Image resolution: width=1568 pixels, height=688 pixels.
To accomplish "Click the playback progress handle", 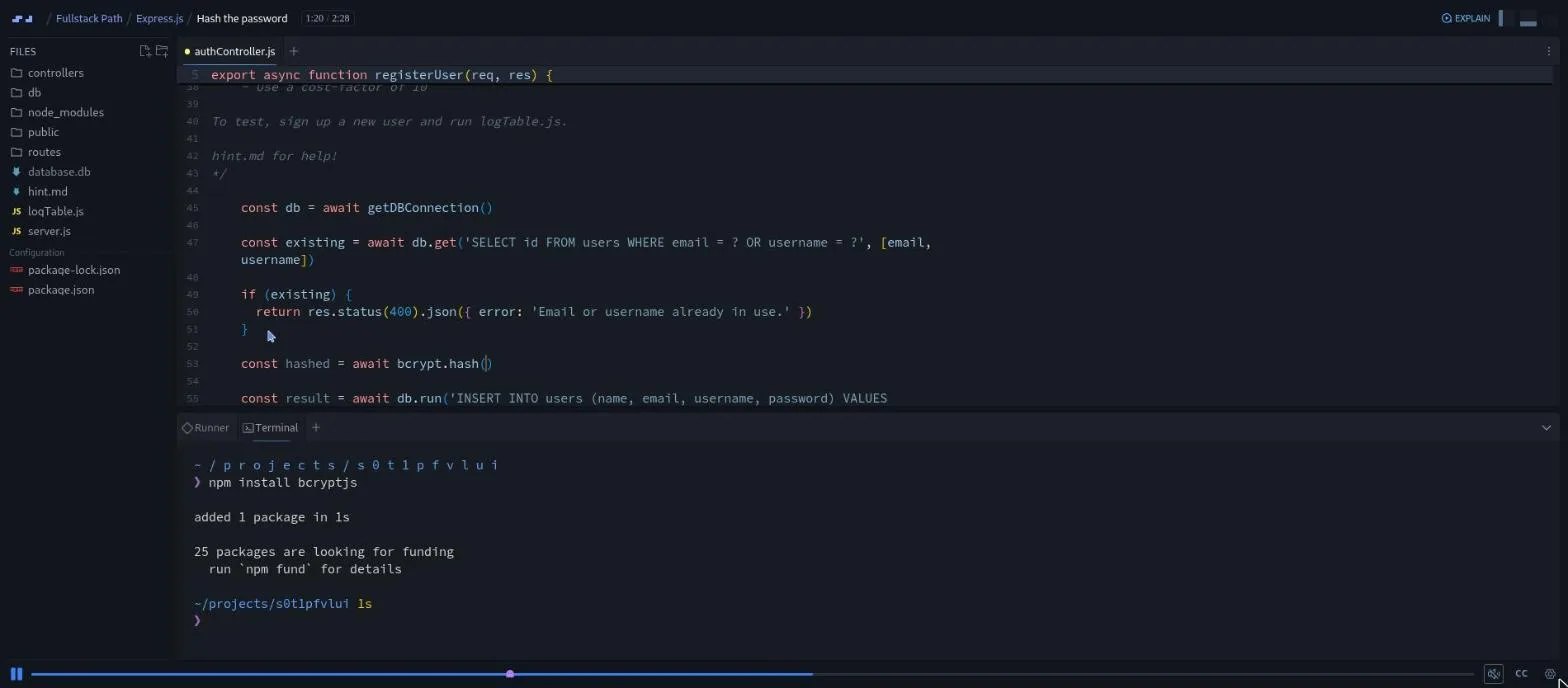I will click(x=510, y=674).
